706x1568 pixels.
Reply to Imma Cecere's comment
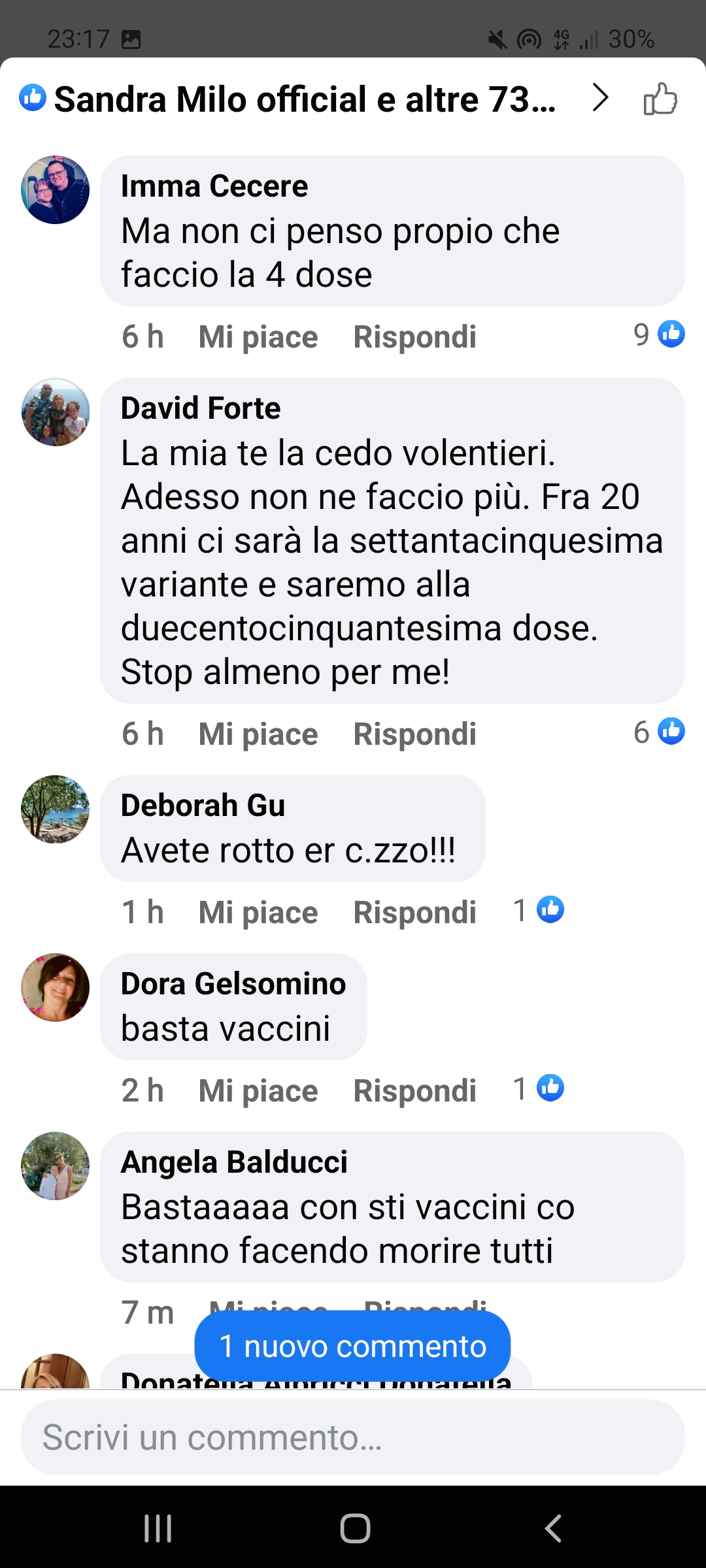tap(414, 337)
